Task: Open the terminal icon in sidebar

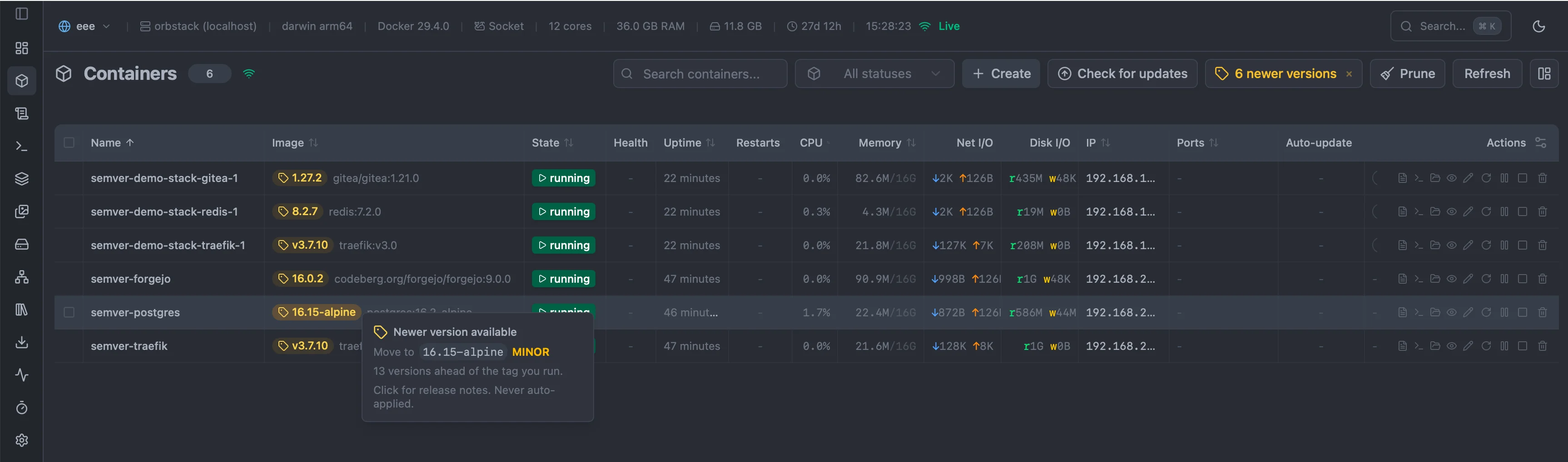Action: [21, 147]
